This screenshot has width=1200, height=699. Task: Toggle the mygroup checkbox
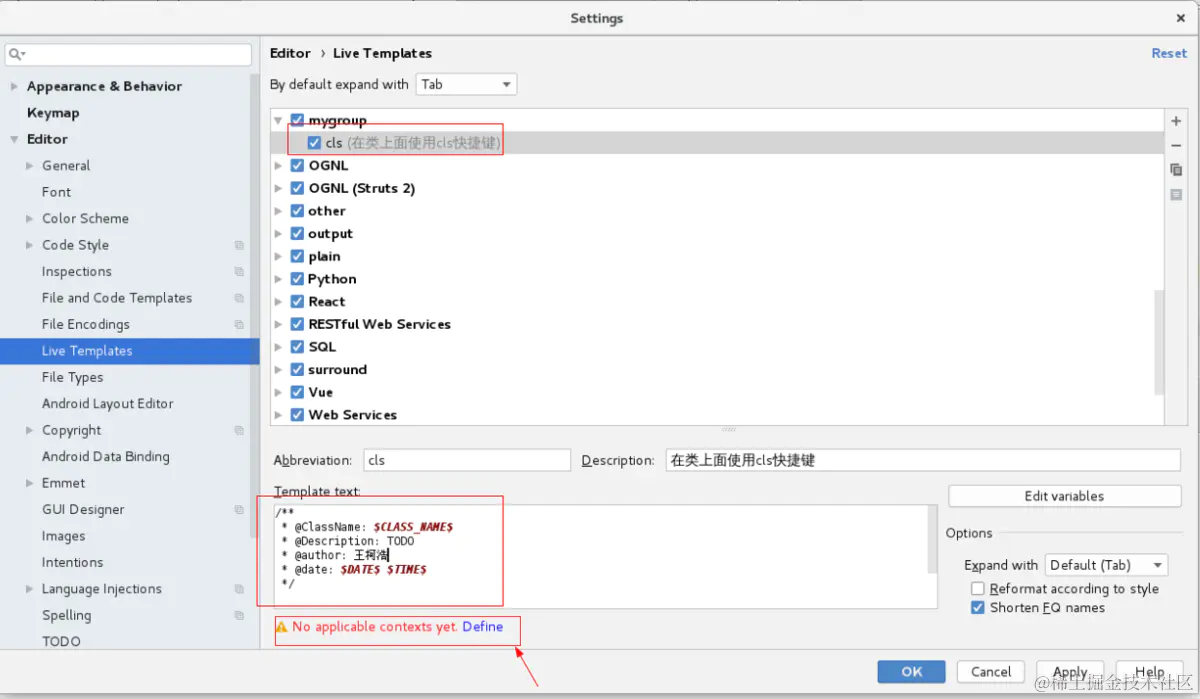(297, 120)
